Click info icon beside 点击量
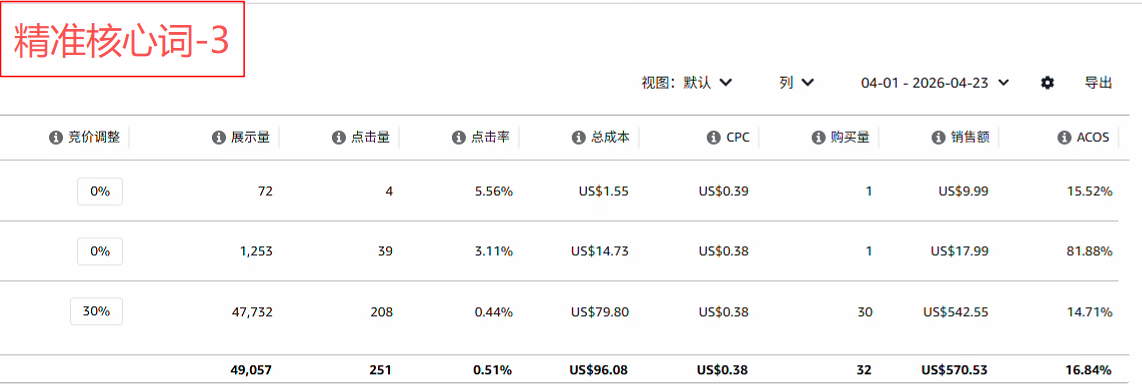Screen dimensions: 1142x390 point(338,137)
